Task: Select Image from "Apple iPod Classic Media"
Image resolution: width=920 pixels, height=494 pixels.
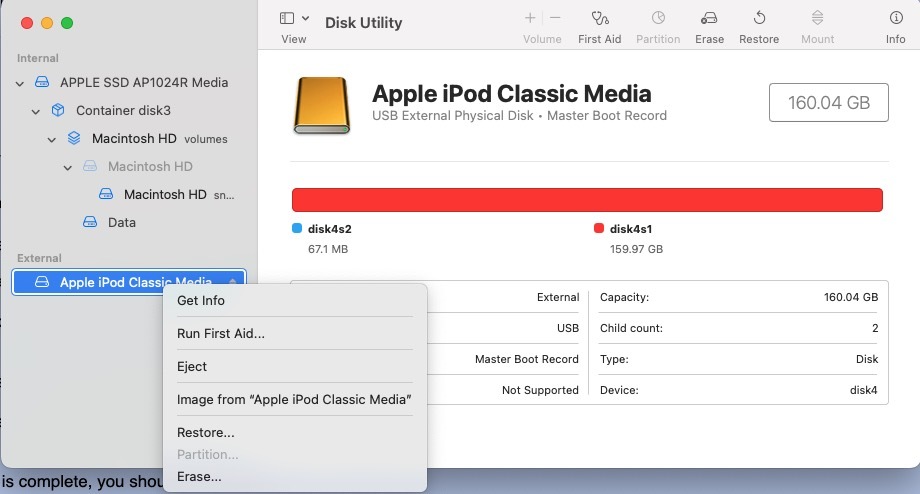Action: click(294, 400)
